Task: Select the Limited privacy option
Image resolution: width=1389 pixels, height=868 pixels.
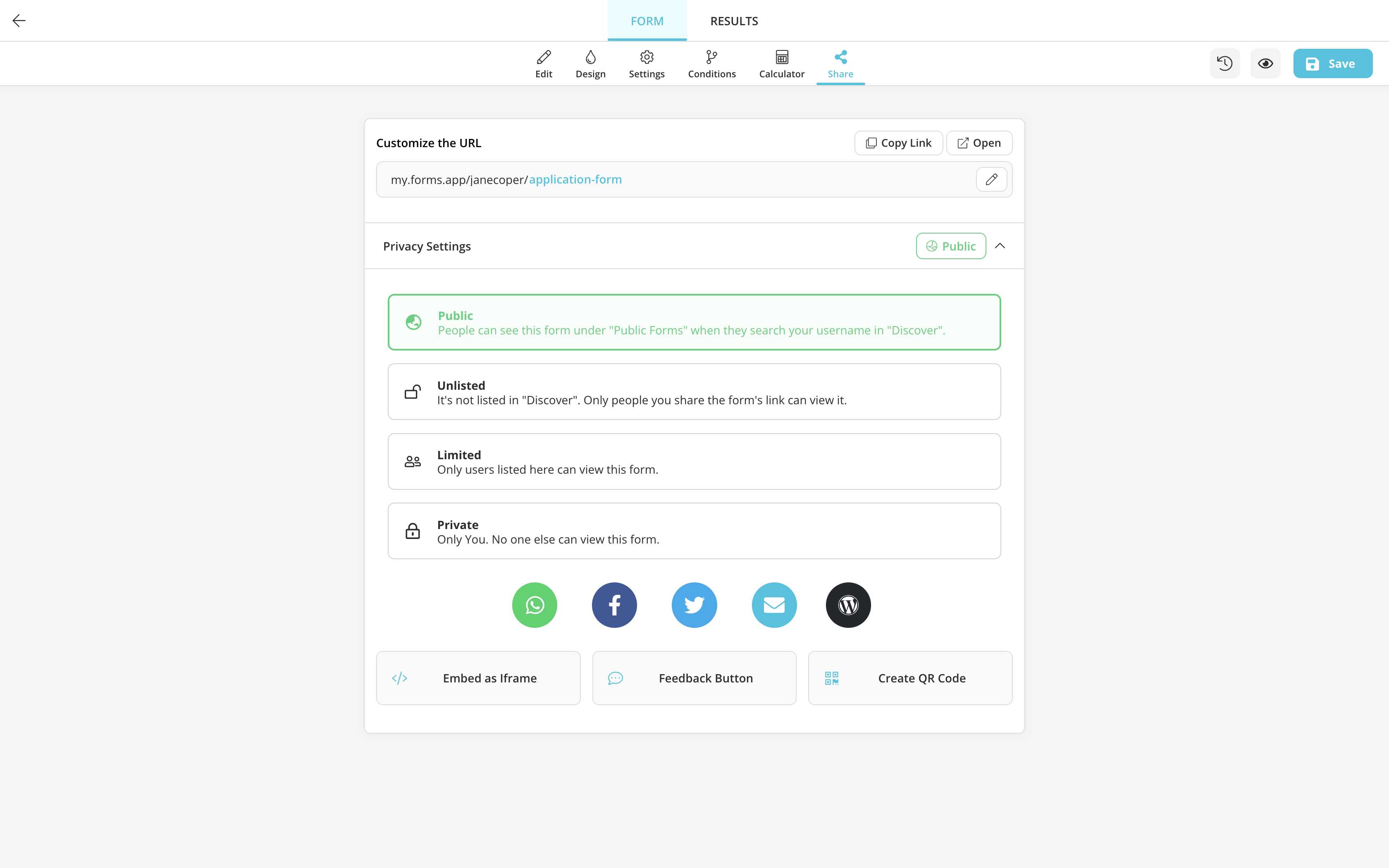Action: [694, 462]
